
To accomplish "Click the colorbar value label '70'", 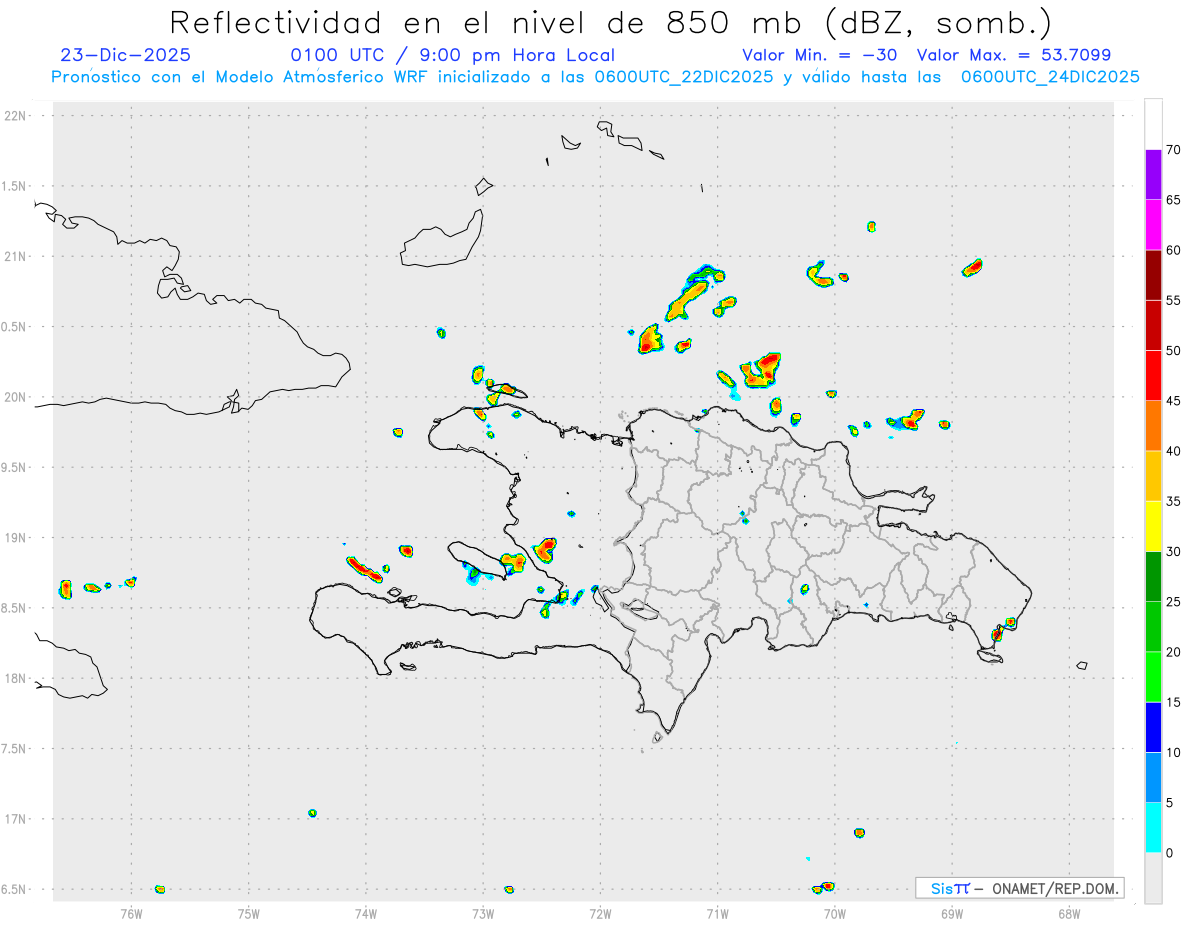I will (1173, 150).
